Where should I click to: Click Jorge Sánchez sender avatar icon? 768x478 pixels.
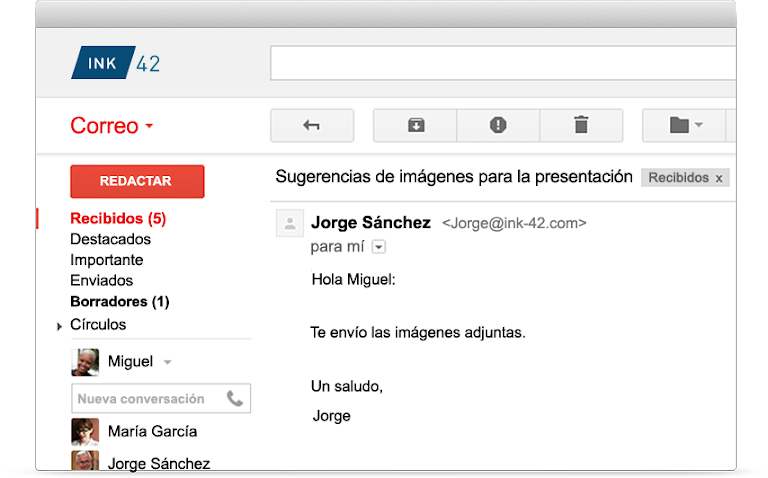[x=289, y=223]
